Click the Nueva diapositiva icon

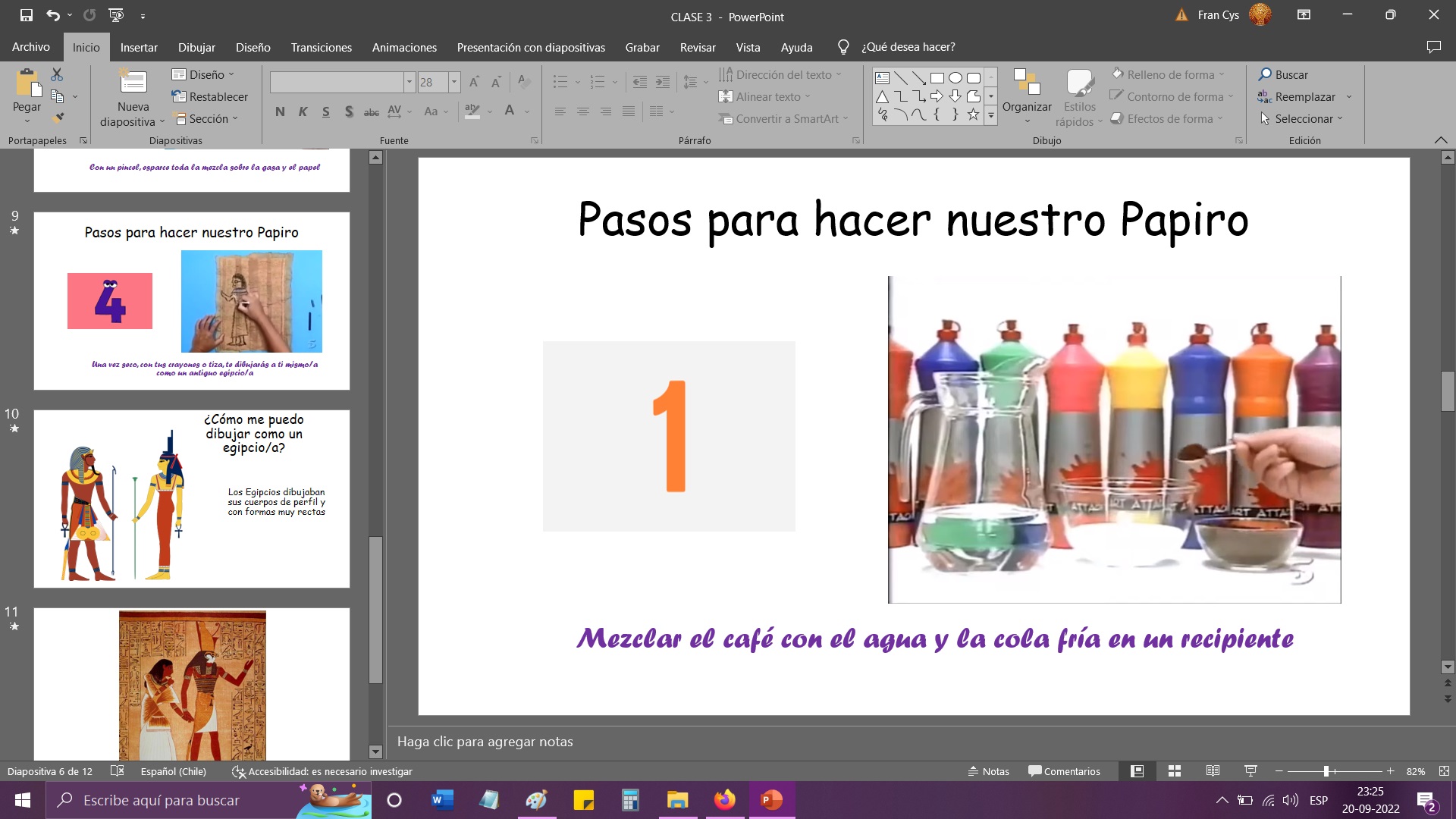133,82
